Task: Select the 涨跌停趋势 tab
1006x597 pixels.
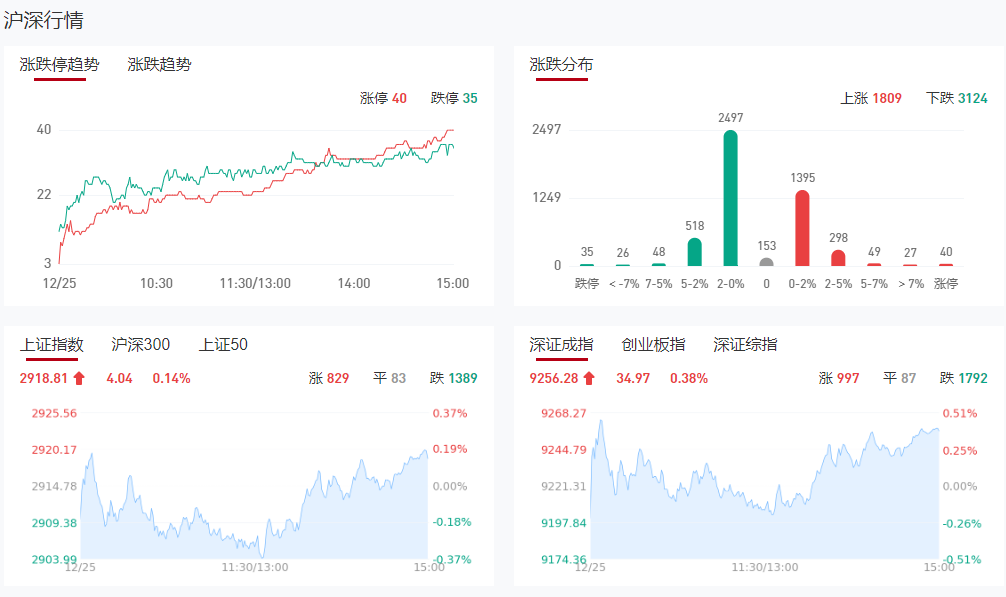Action: click(x=60, y=65)
